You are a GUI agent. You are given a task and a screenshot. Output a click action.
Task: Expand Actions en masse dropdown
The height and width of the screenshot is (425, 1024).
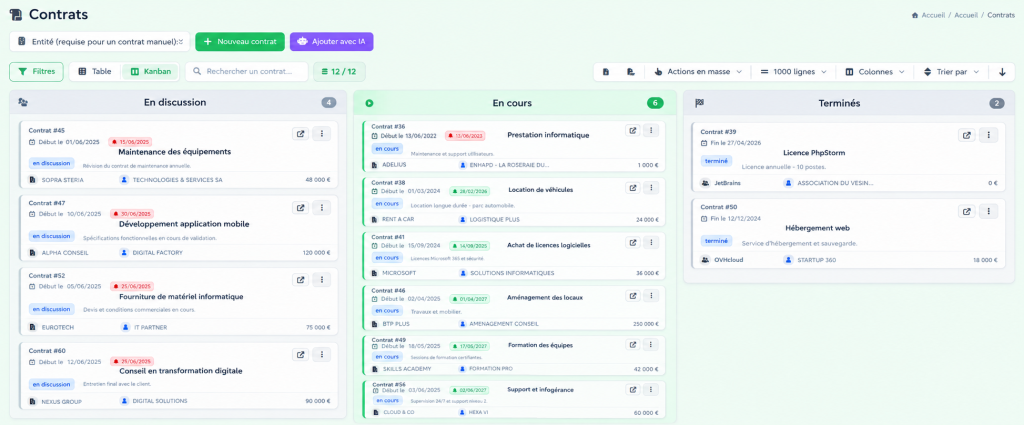(698, 72)
